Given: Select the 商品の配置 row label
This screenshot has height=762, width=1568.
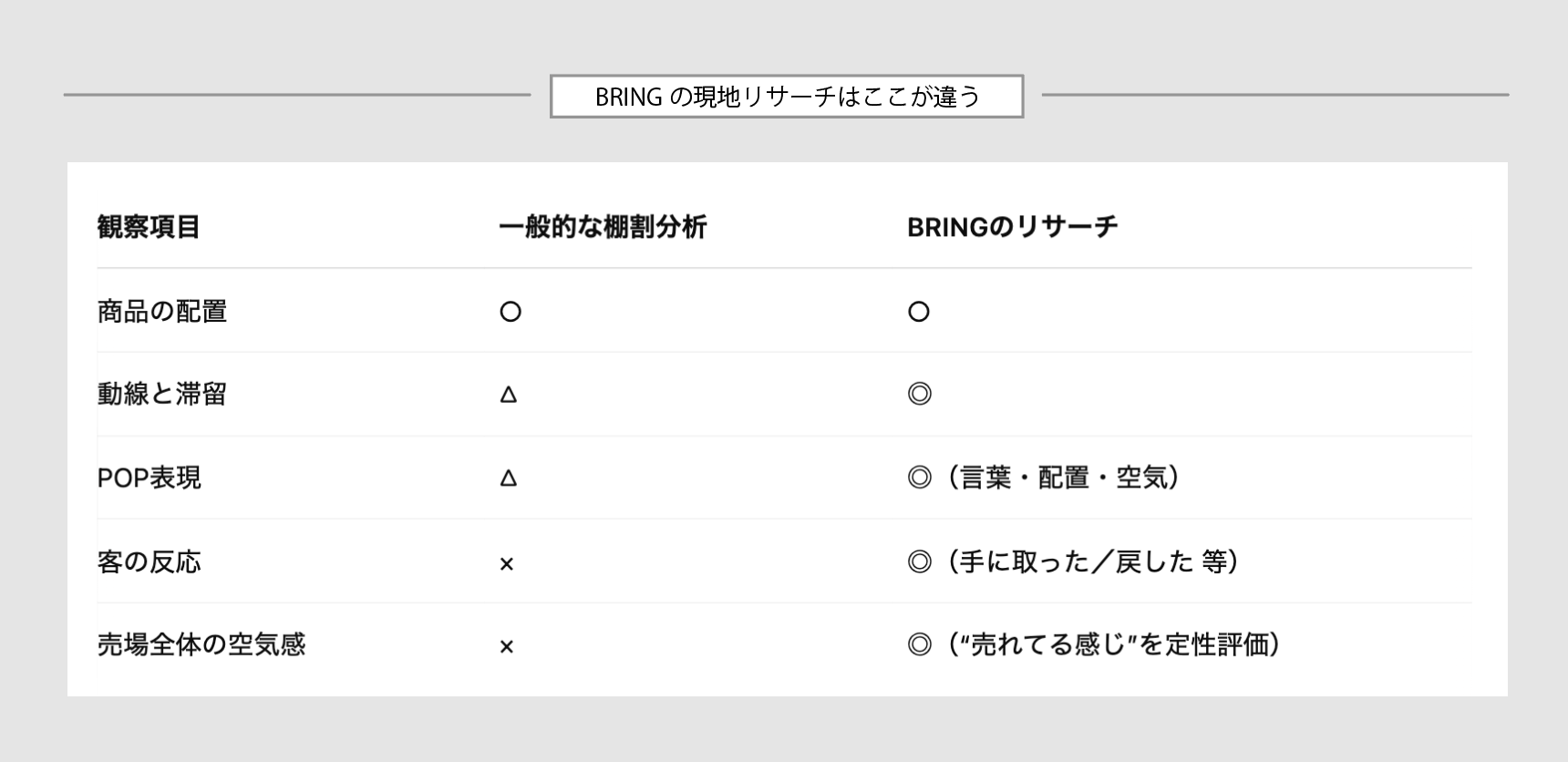Looking at the screenshot, I should click(x=162, y=312).
